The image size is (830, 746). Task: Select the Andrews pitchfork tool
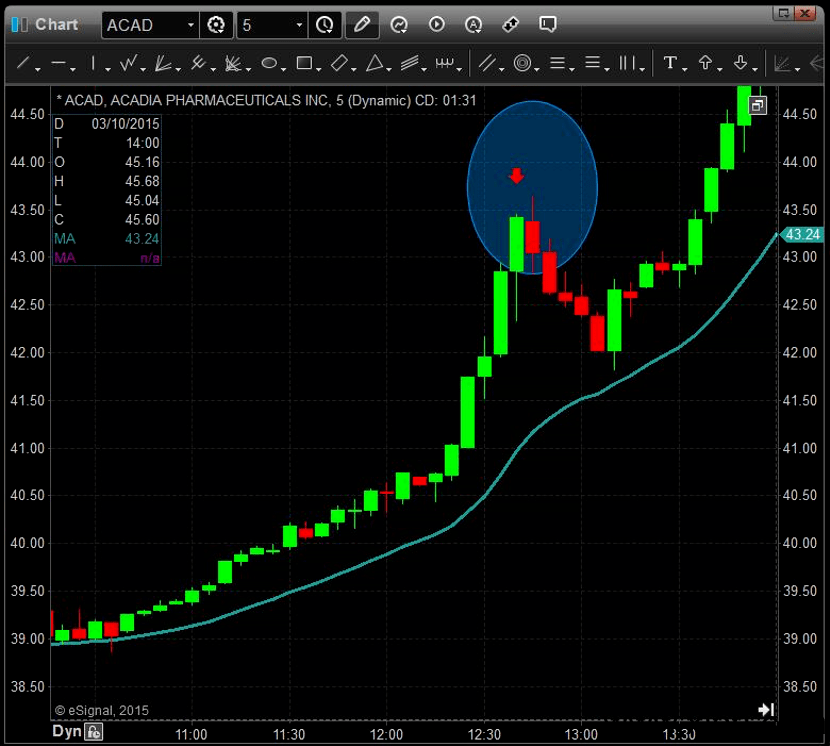coord(198,63)
